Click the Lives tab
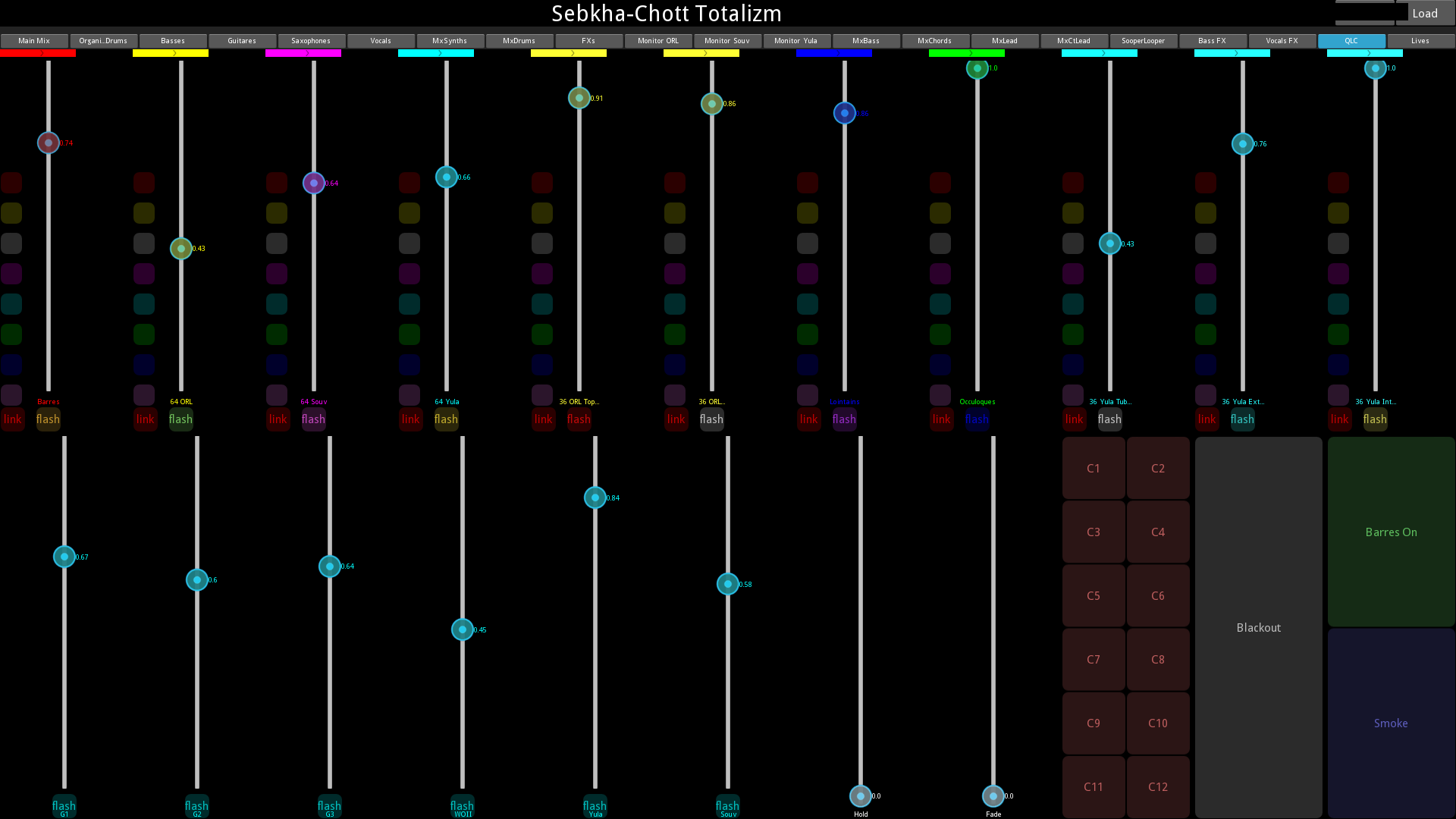 point(1420,40)
